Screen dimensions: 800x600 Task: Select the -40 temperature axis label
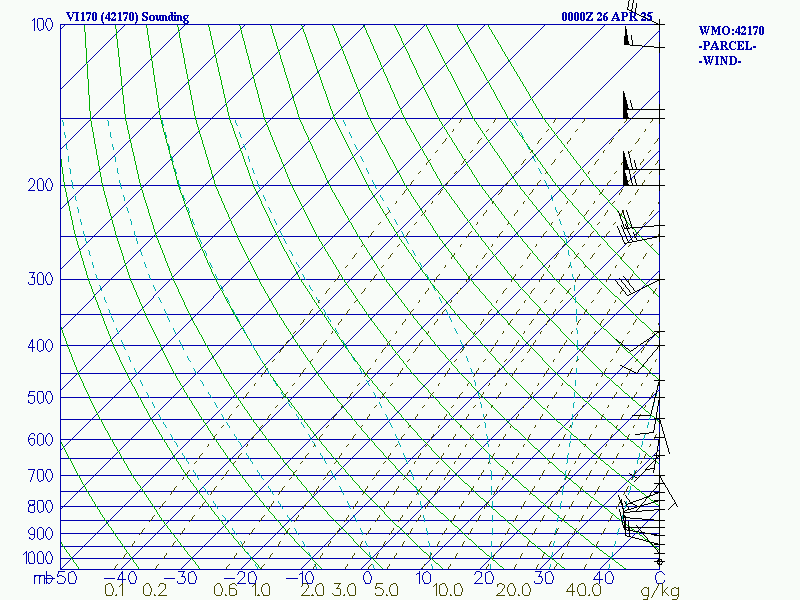tap(120, 578)
